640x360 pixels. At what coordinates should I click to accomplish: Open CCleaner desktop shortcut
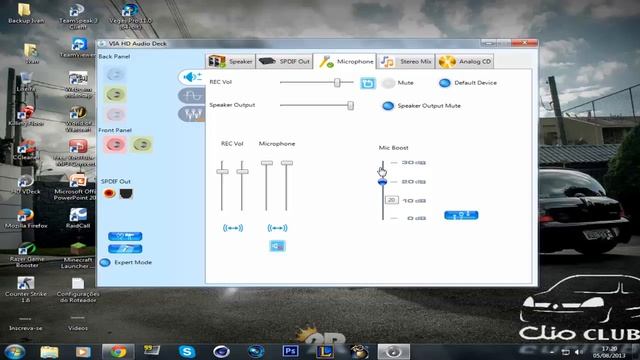(26, 149)
